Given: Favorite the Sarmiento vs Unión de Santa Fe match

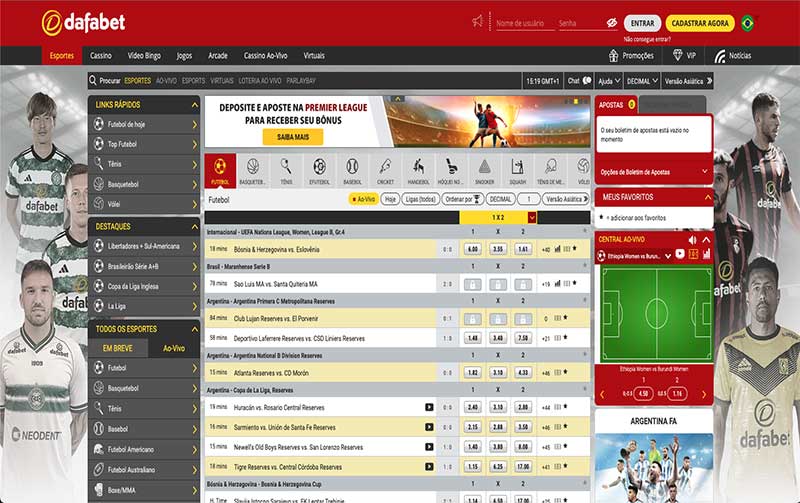Looking at the screenshot, I should point(566,427).
